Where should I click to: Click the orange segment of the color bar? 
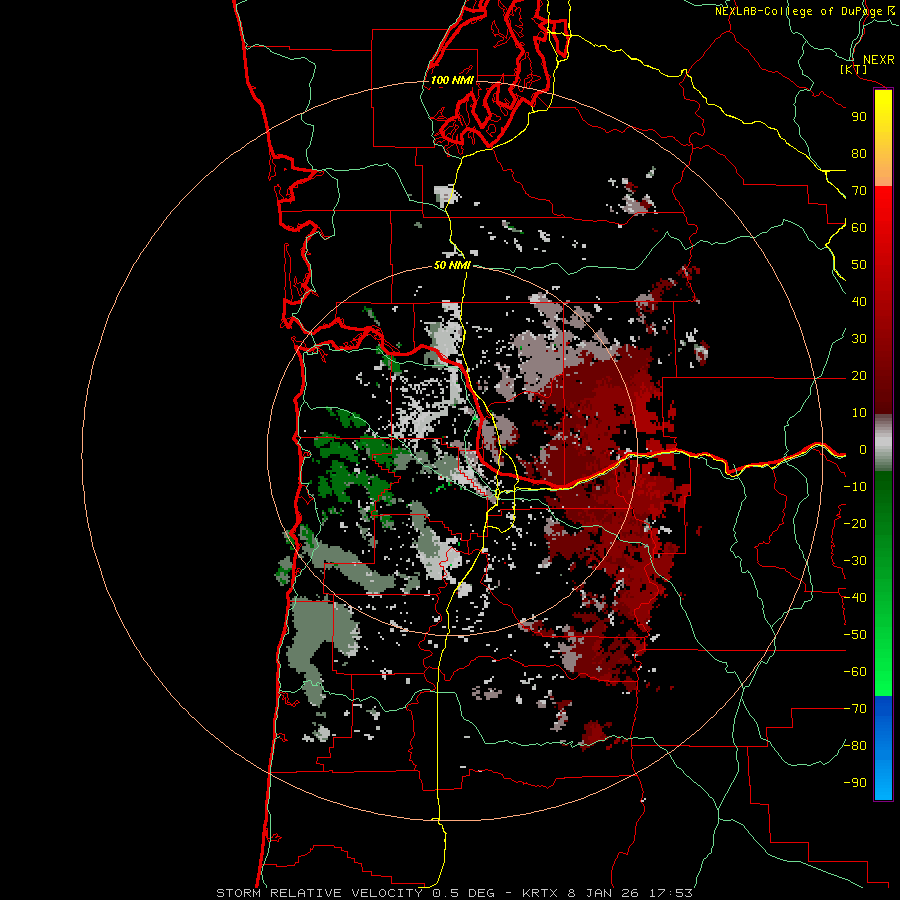coord(884,168)
